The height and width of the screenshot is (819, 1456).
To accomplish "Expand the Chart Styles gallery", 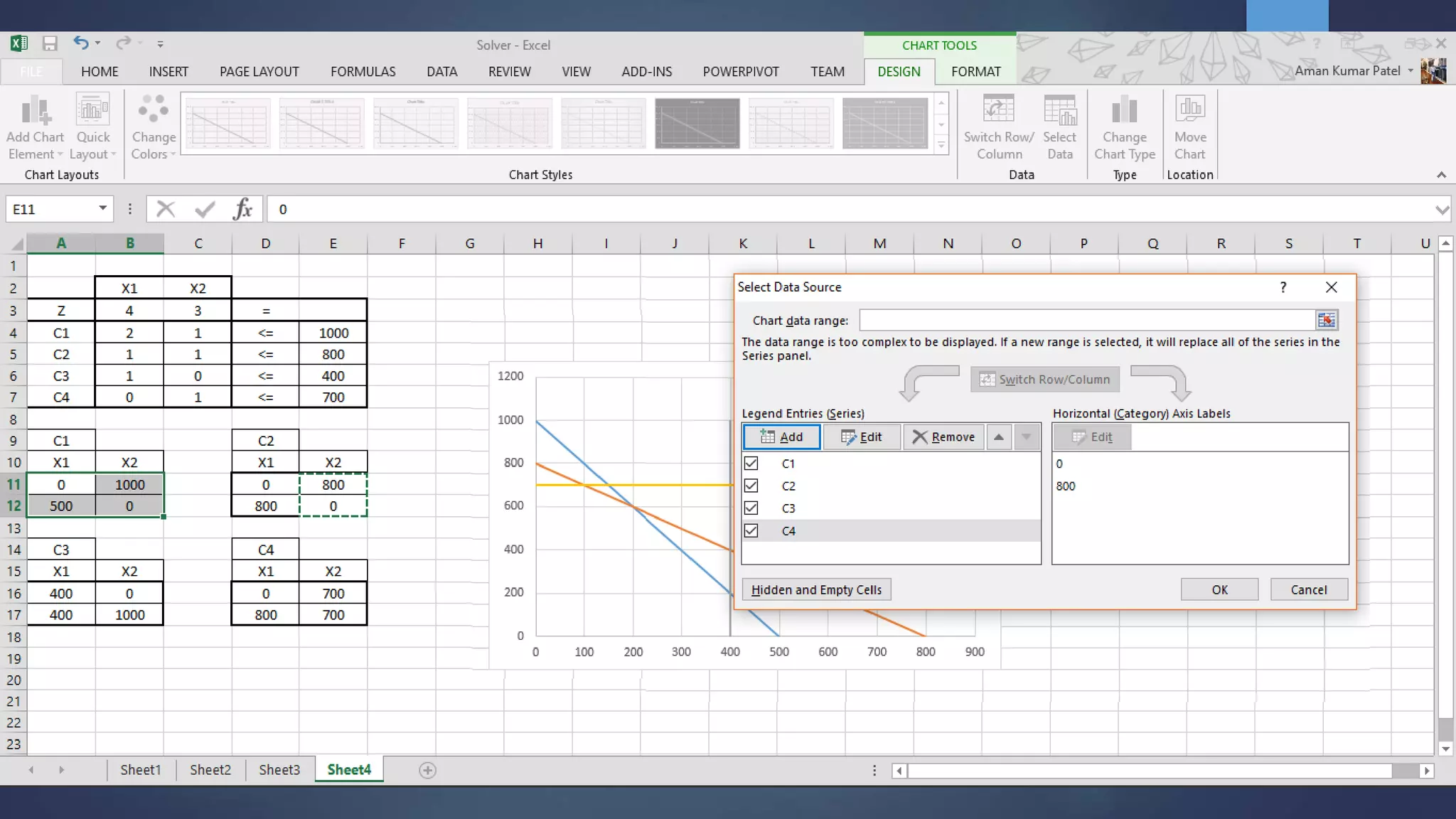I will point(941,145).
